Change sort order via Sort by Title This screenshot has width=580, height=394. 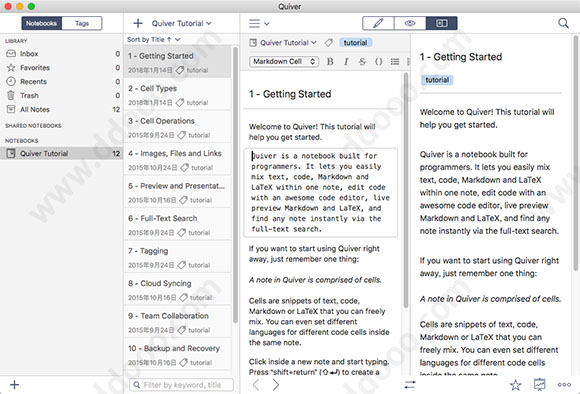pos(154,39)
